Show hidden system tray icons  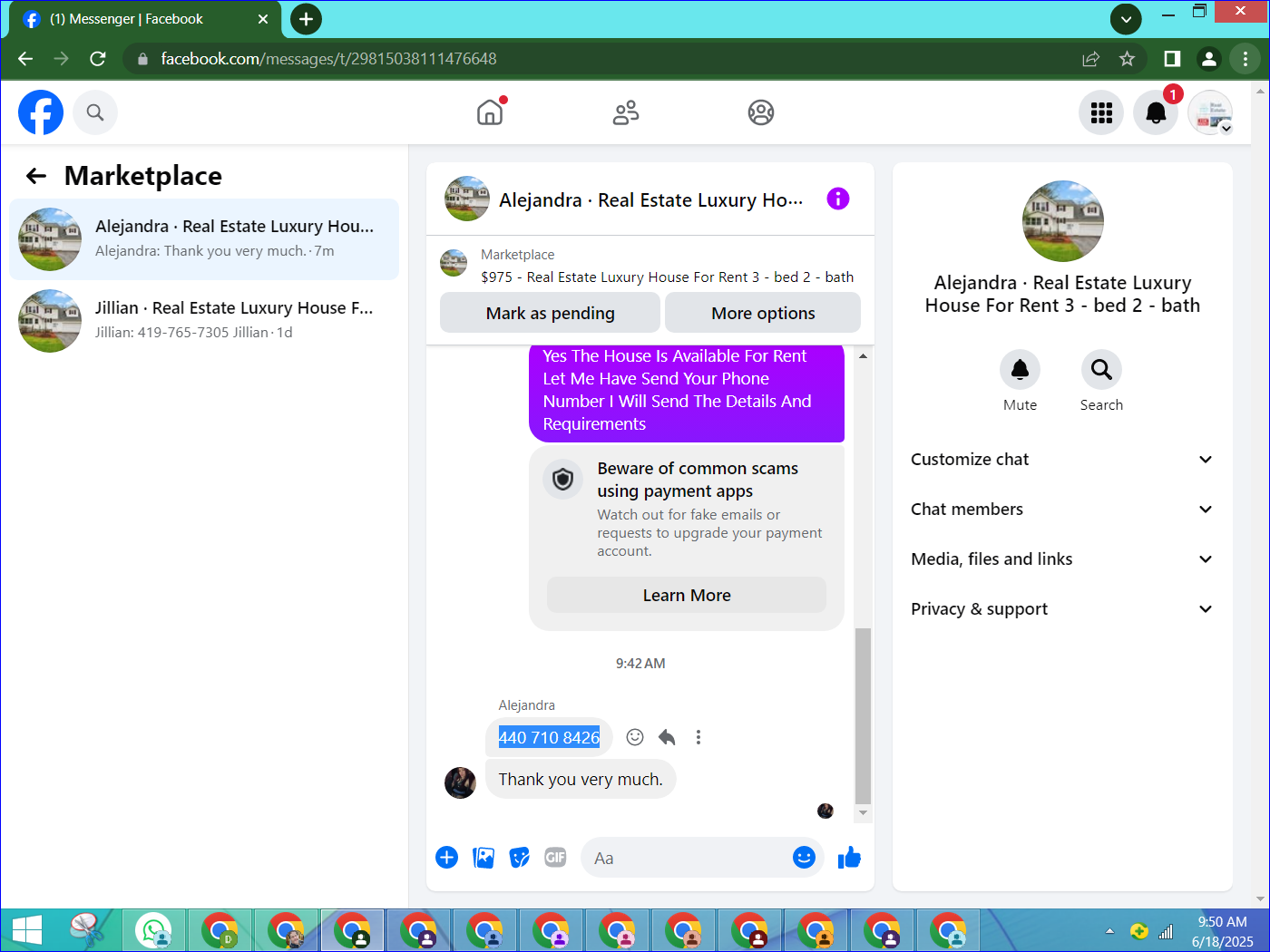click(1109, 931)
